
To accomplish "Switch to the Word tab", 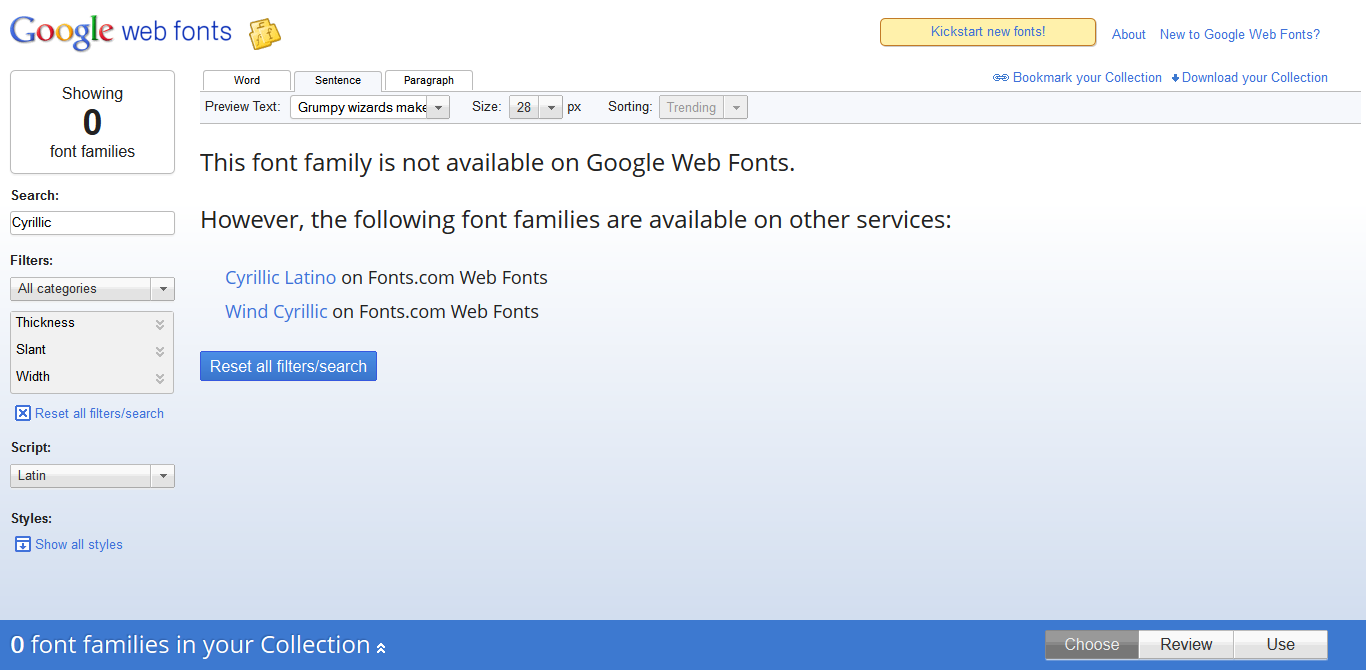I will click(247, 81).
